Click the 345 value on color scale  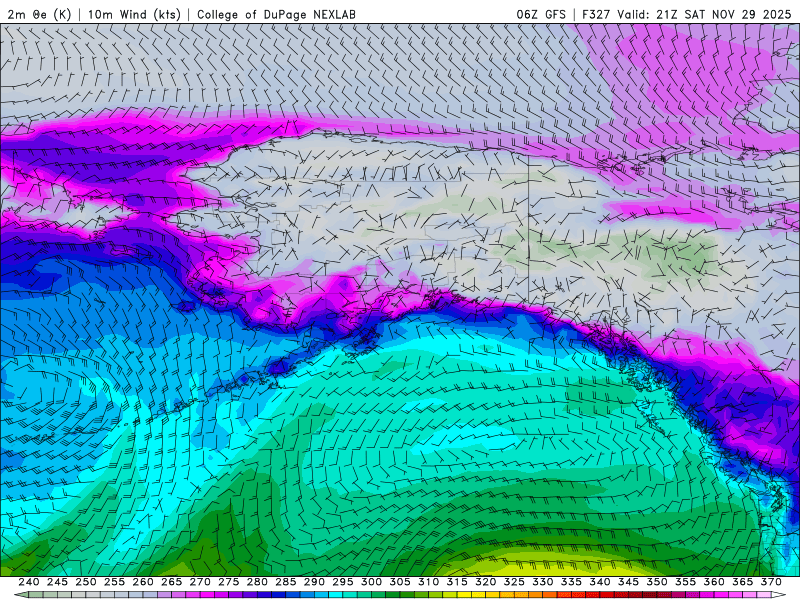pyautogui.click(x=629, y=582)
